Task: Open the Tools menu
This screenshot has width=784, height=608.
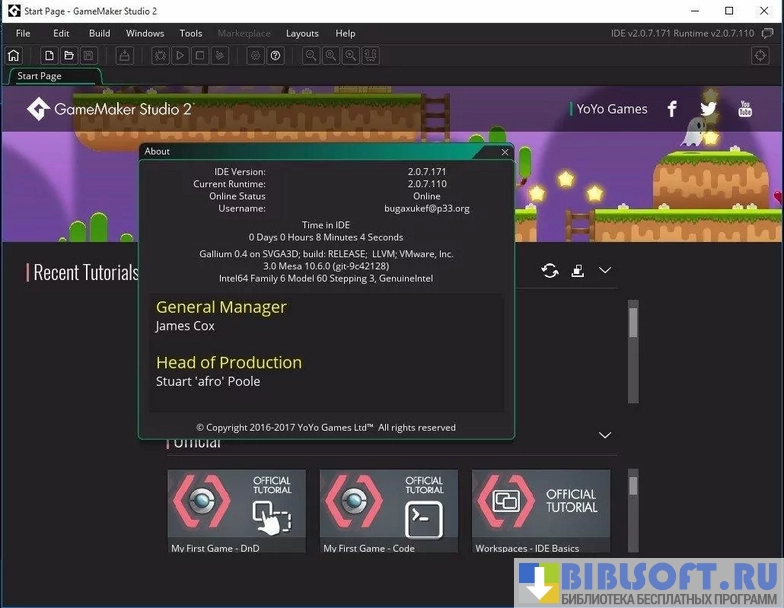Action: (x=190, y=33)
